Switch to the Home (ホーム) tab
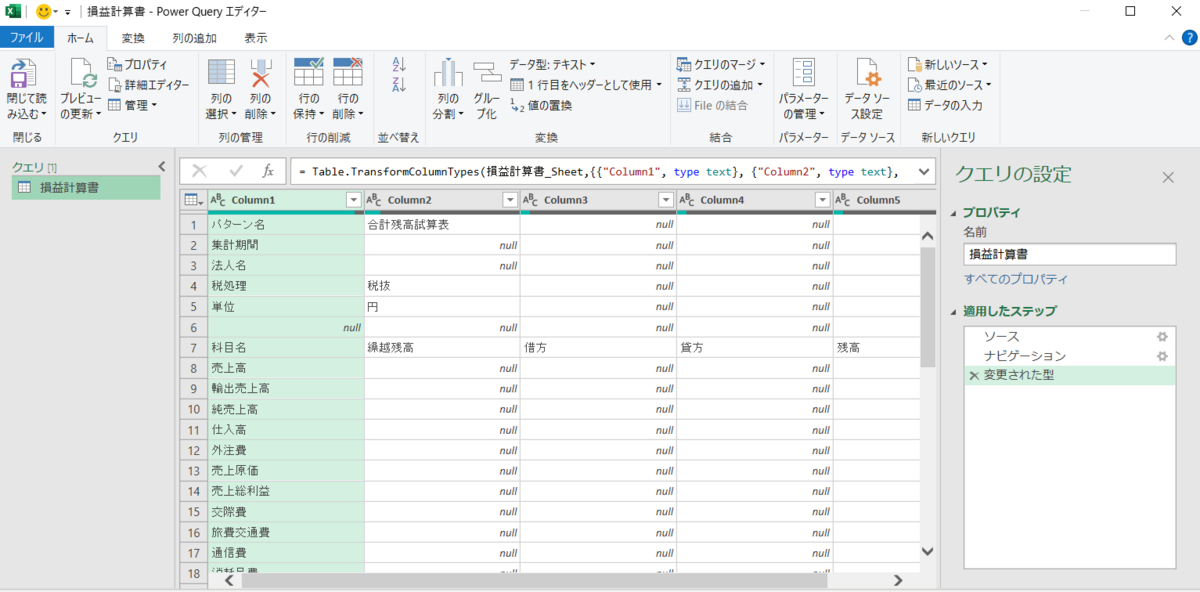Image resolution: width=1200 pixels, height=592 pixels. (x=80, y=38)
